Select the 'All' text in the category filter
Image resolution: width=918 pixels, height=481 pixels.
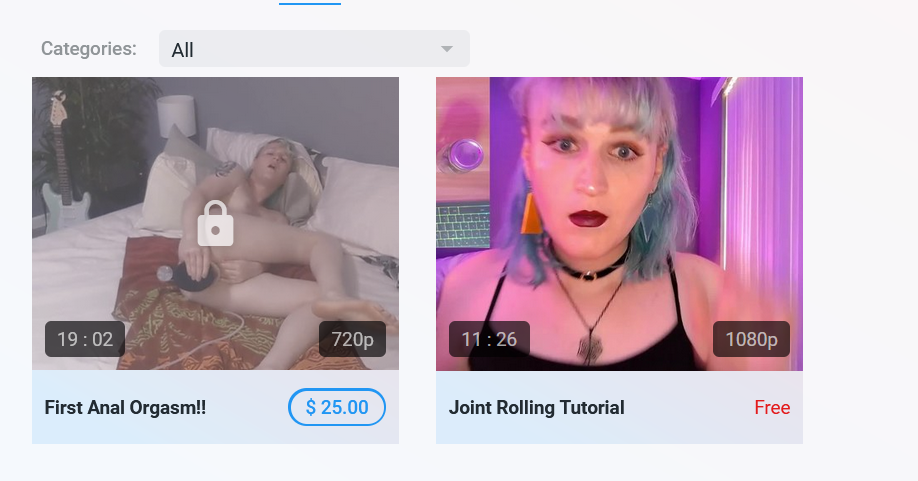coord(182,50)
